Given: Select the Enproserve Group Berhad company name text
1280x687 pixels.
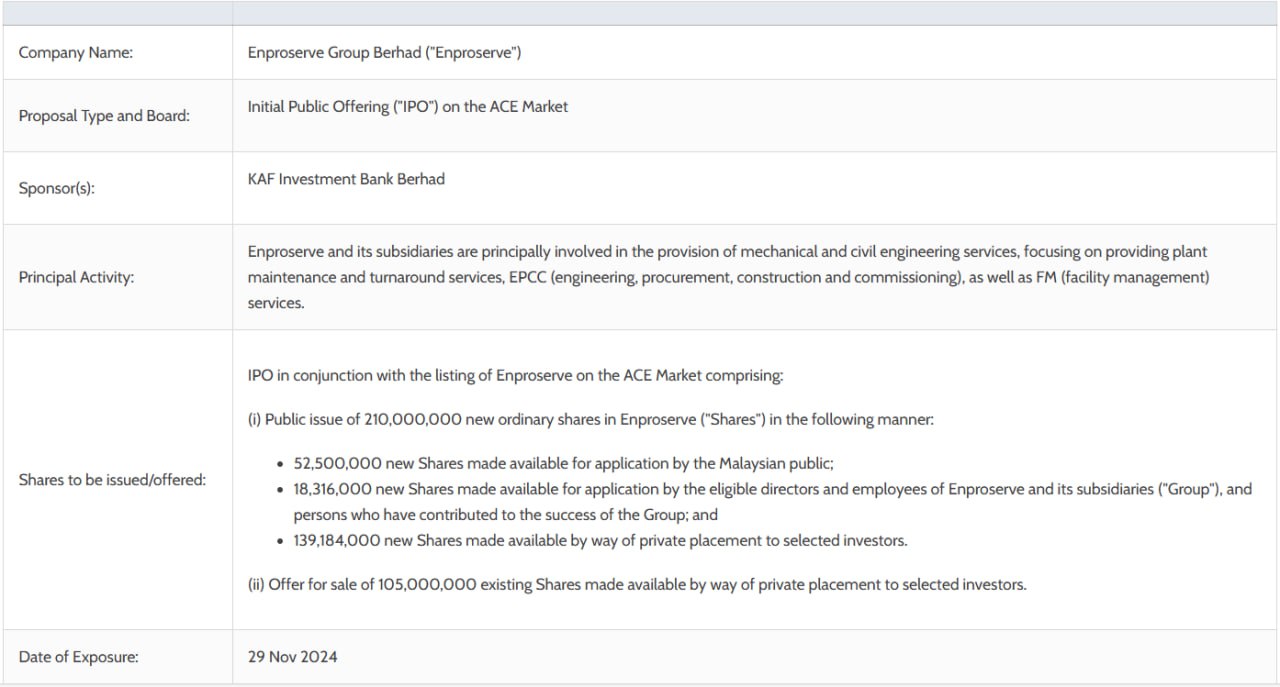Looking at the screenshot, I should pyautogui.click(x=384, y=53).
